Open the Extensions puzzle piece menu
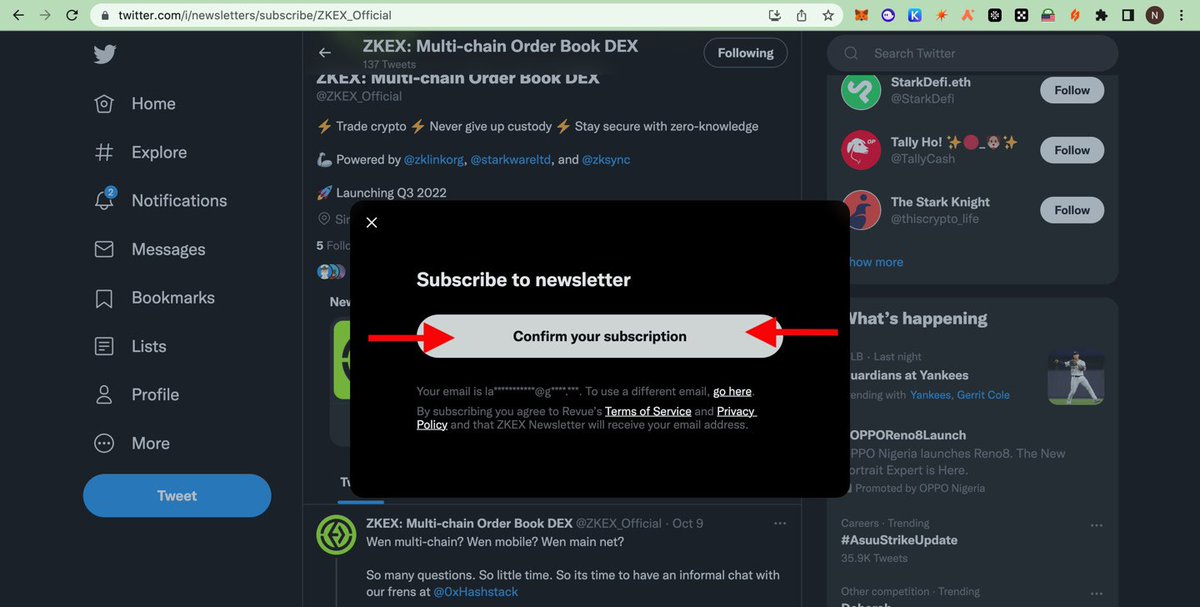The image size is (1200, 607). click(1102, 15)
